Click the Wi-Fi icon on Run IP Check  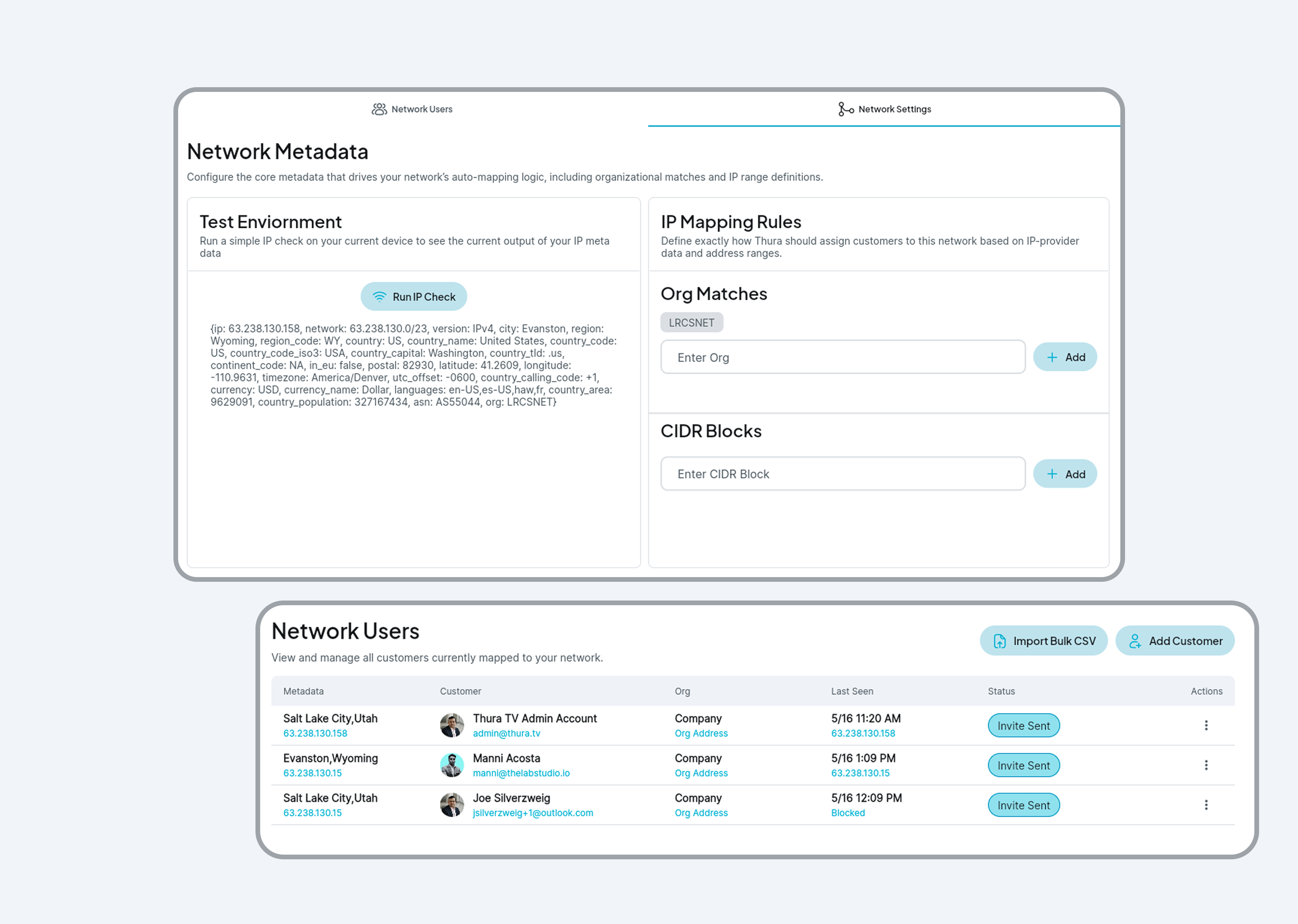379,297
